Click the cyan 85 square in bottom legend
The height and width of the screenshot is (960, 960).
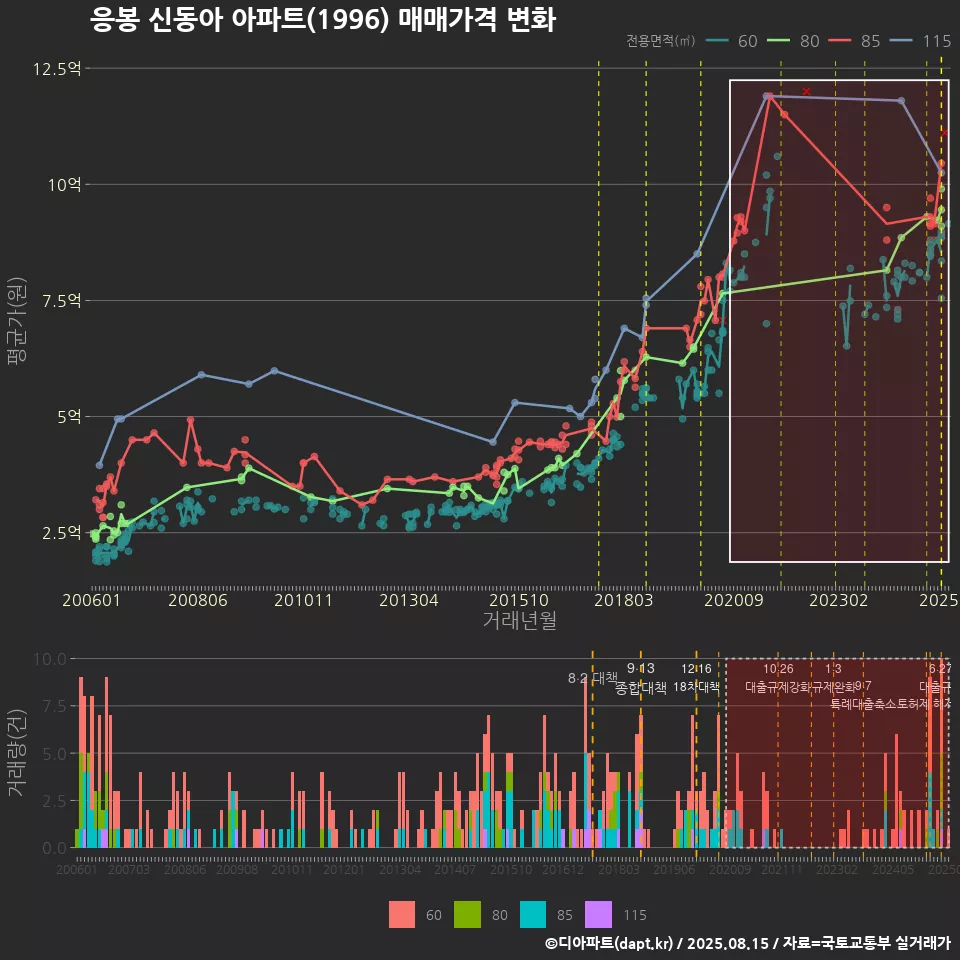(533, 915)
